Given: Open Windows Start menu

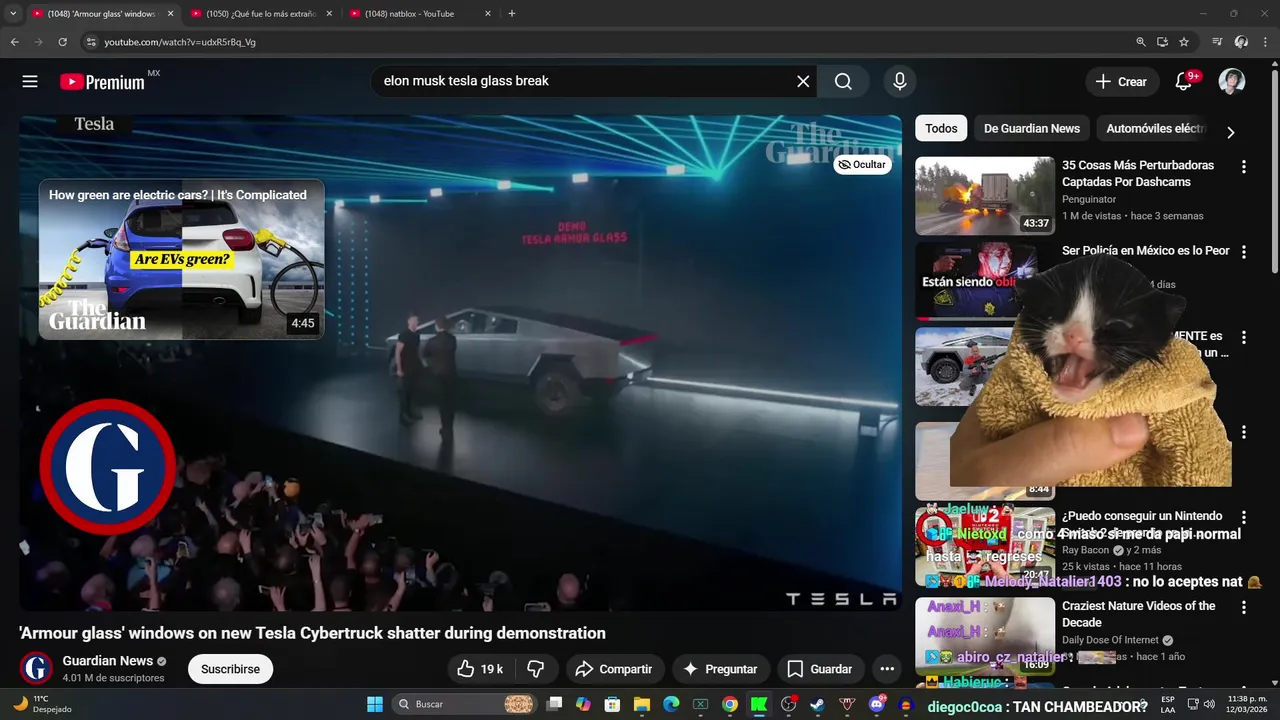Looking at the screenshot, I should pyautogui.click(x=374, y=704).
